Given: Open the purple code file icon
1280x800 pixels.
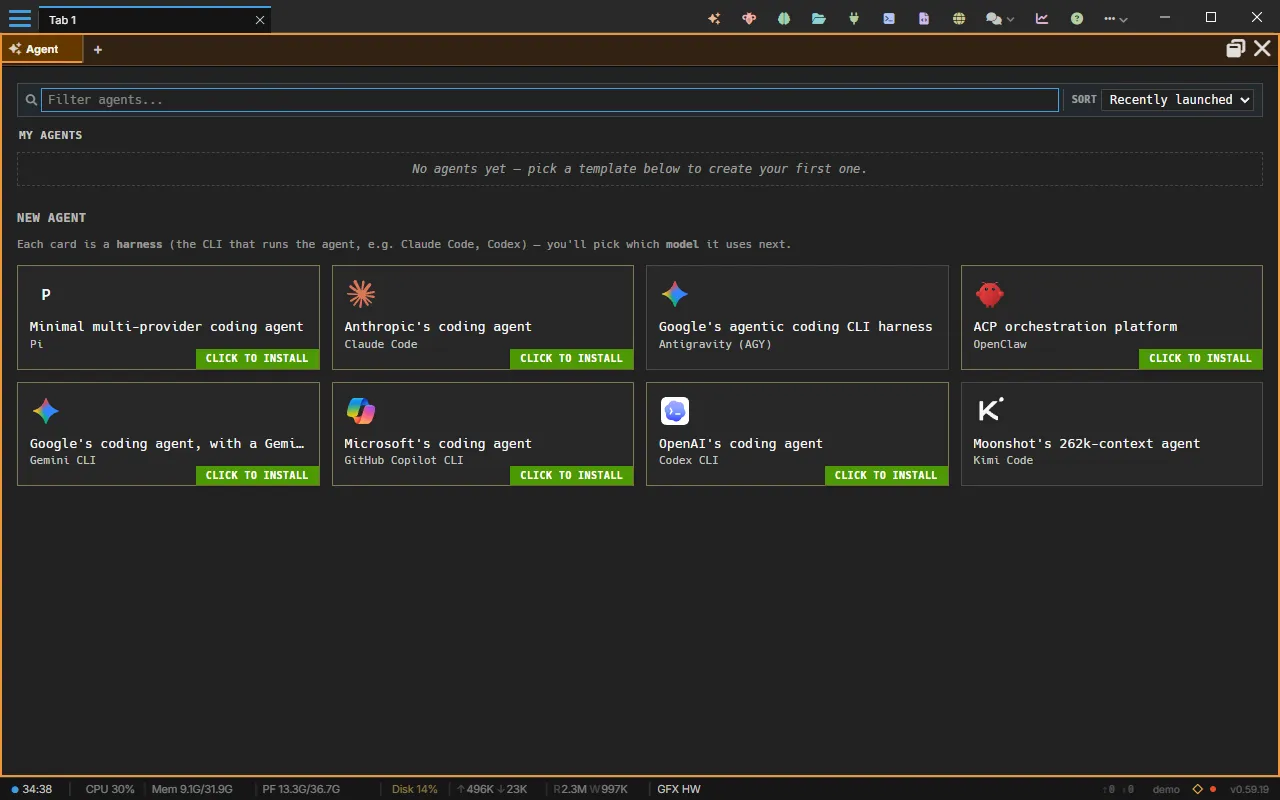Looking at the screenshot, I should (x=924, y=18).
